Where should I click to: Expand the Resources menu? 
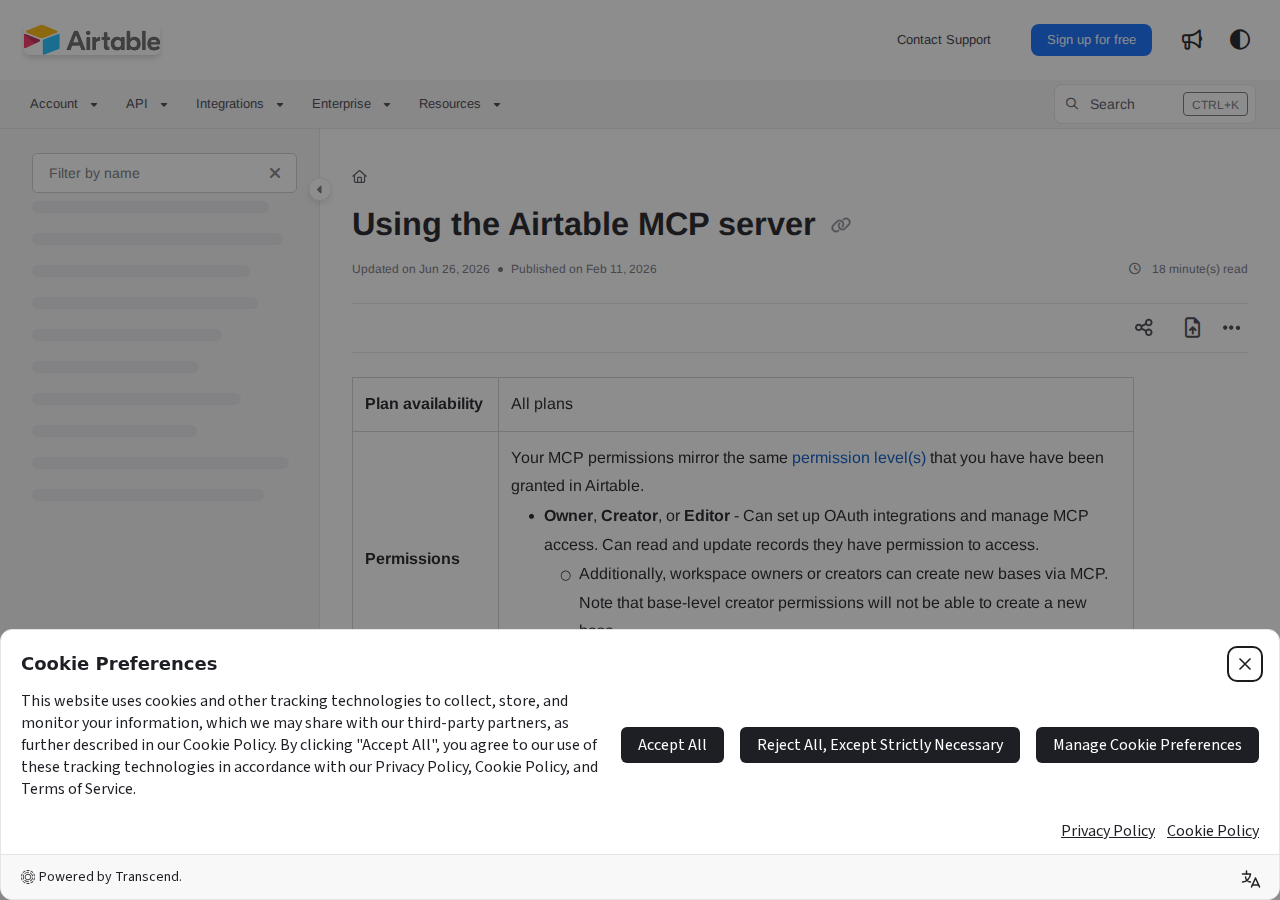(x=460, y=104)
